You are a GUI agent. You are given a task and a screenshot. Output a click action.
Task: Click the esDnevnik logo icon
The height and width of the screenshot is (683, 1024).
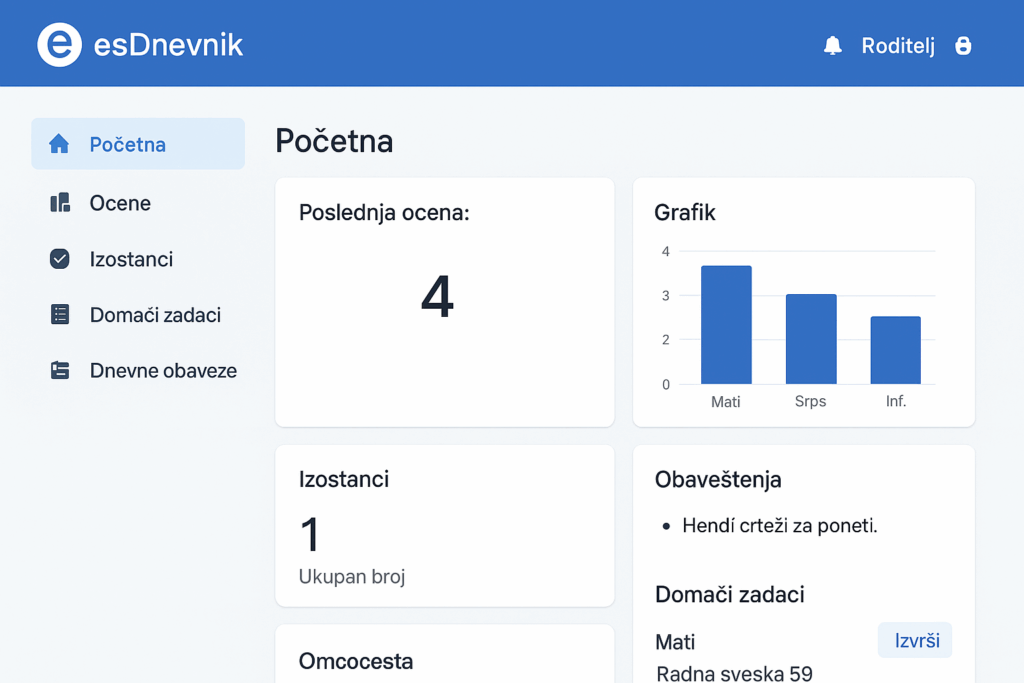59,45
